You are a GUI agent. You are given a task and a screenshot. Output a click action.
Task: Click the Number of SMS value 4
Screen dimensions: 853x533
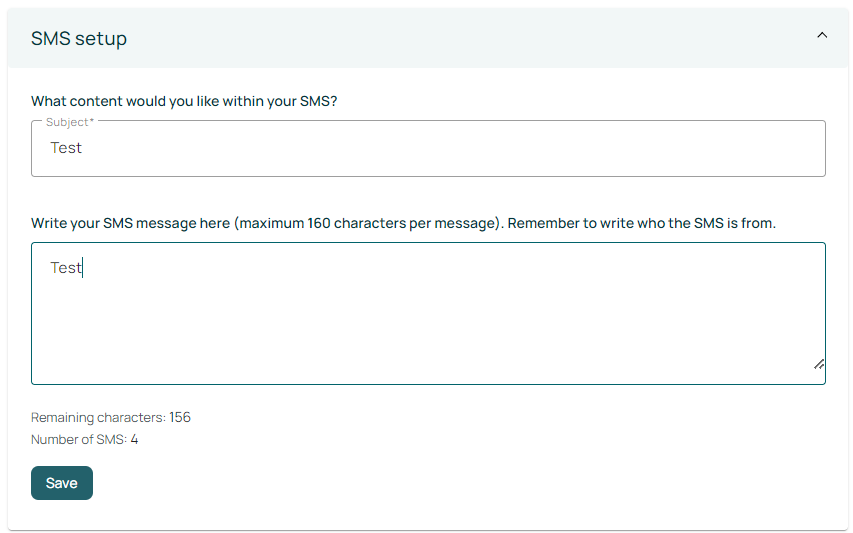click(x=134, y=439)
